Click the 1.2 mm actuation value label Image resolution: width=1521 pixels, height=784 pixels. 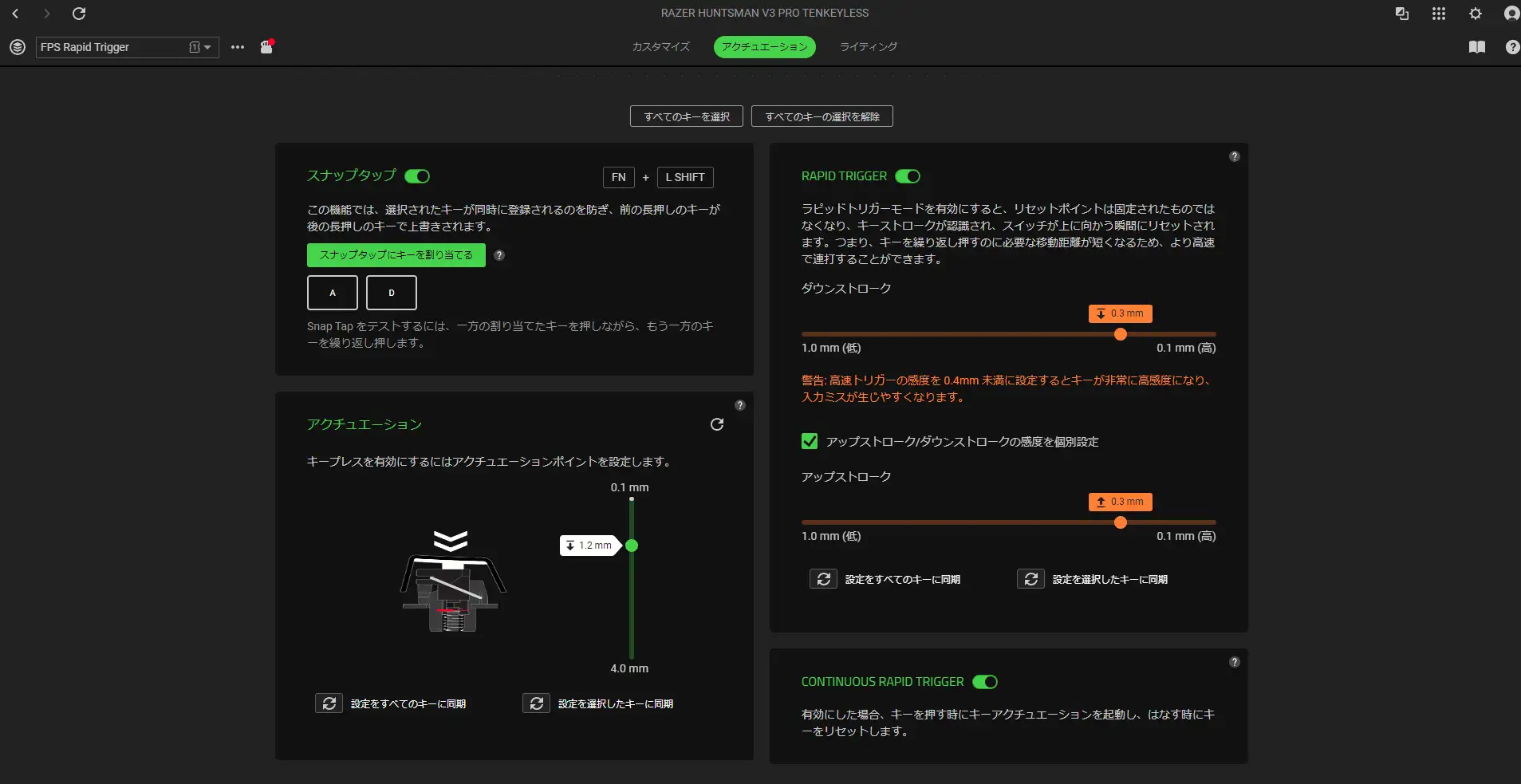pyautogui.click(x=589, y=546)
